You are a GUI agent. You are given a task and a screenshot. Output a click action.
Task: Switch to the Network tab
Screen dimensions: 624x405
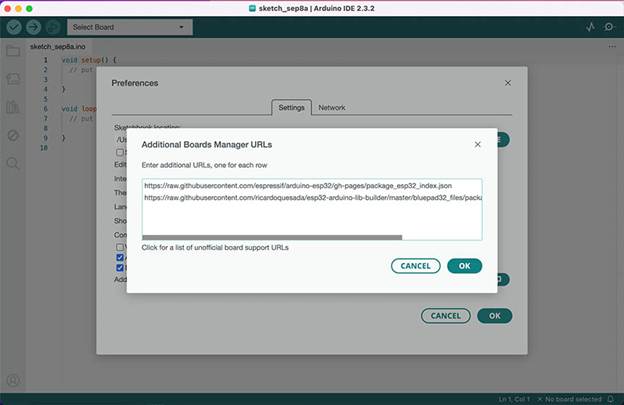[332, 107]
